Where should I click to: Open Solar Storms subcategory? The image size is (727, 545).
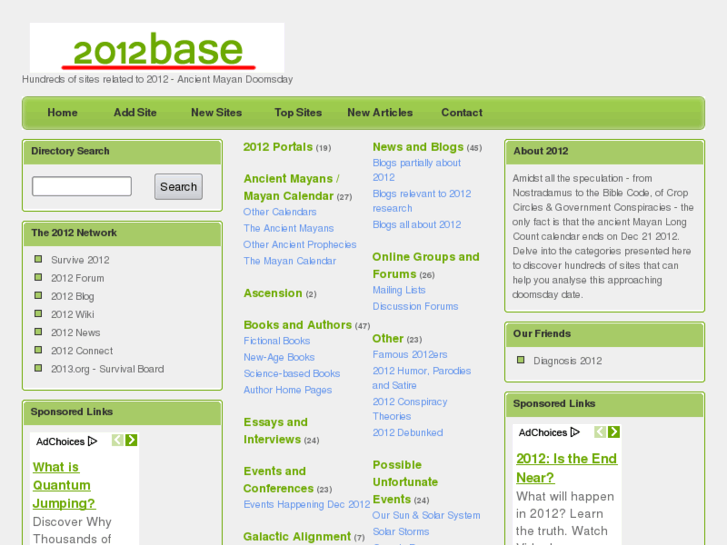[x=401, y=532]
